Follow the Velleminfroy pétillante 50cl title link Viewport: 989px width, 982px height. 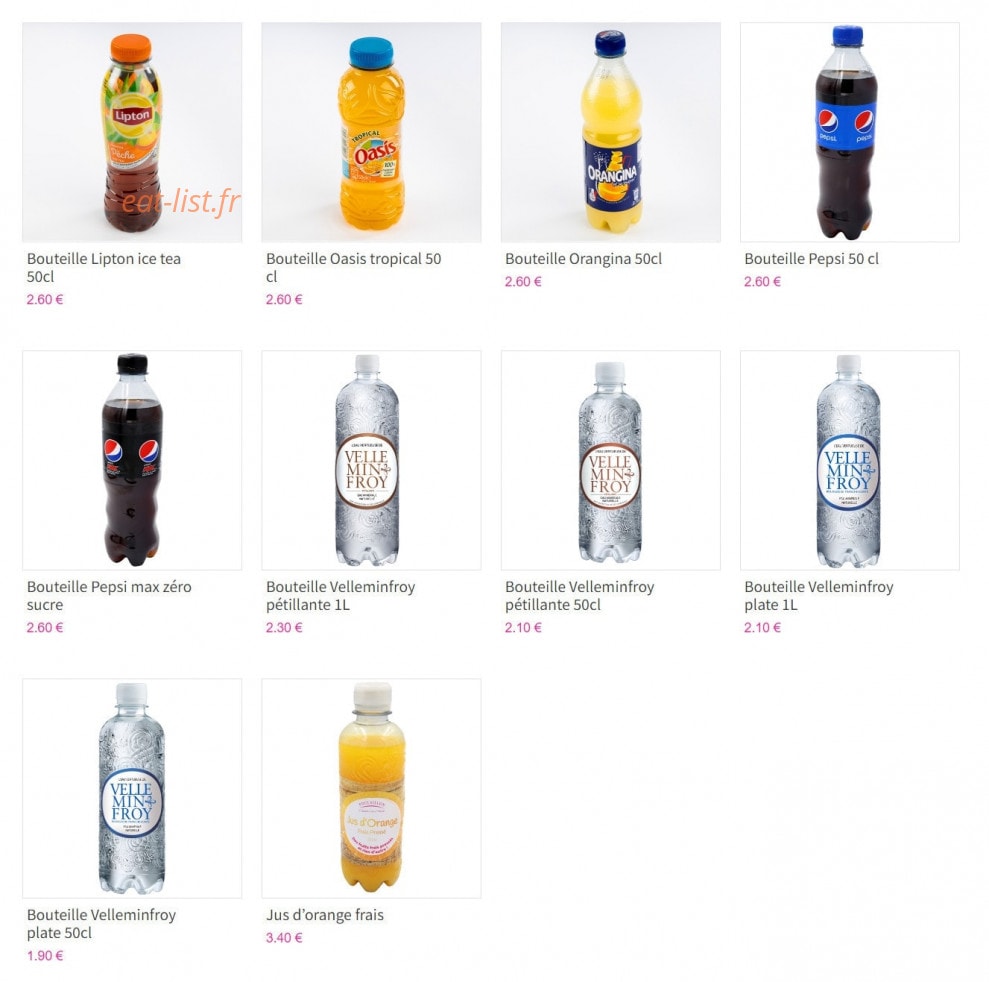coord(579,595)
